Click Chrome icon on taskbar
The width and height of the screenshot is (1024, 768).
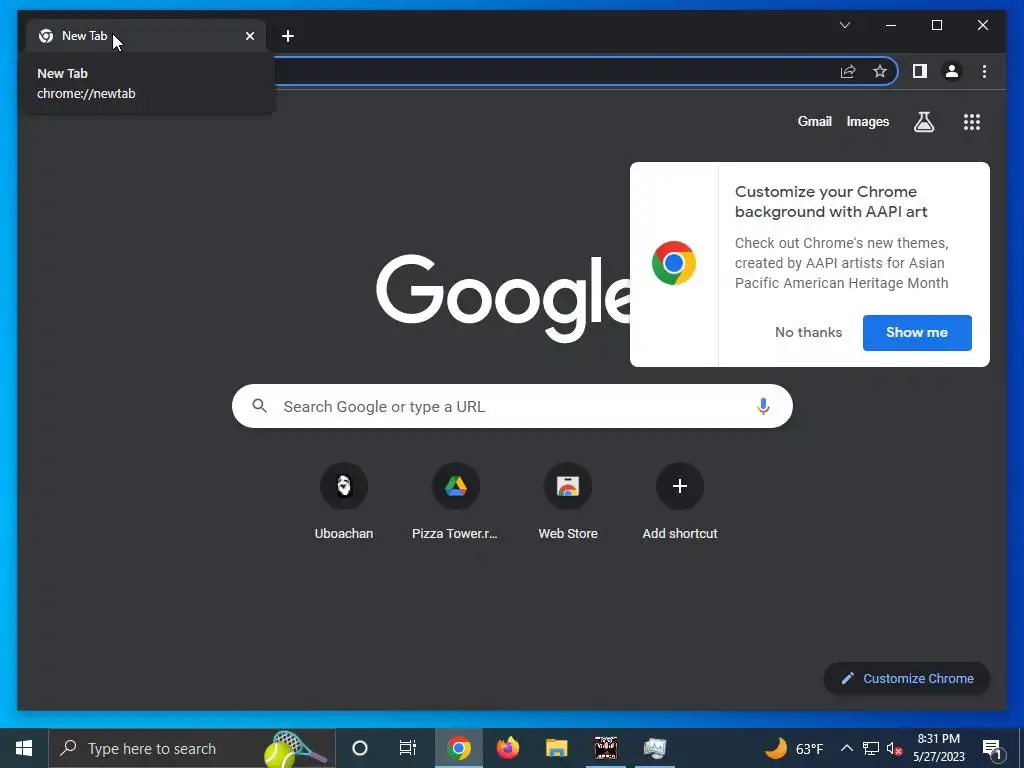[458, 748]
